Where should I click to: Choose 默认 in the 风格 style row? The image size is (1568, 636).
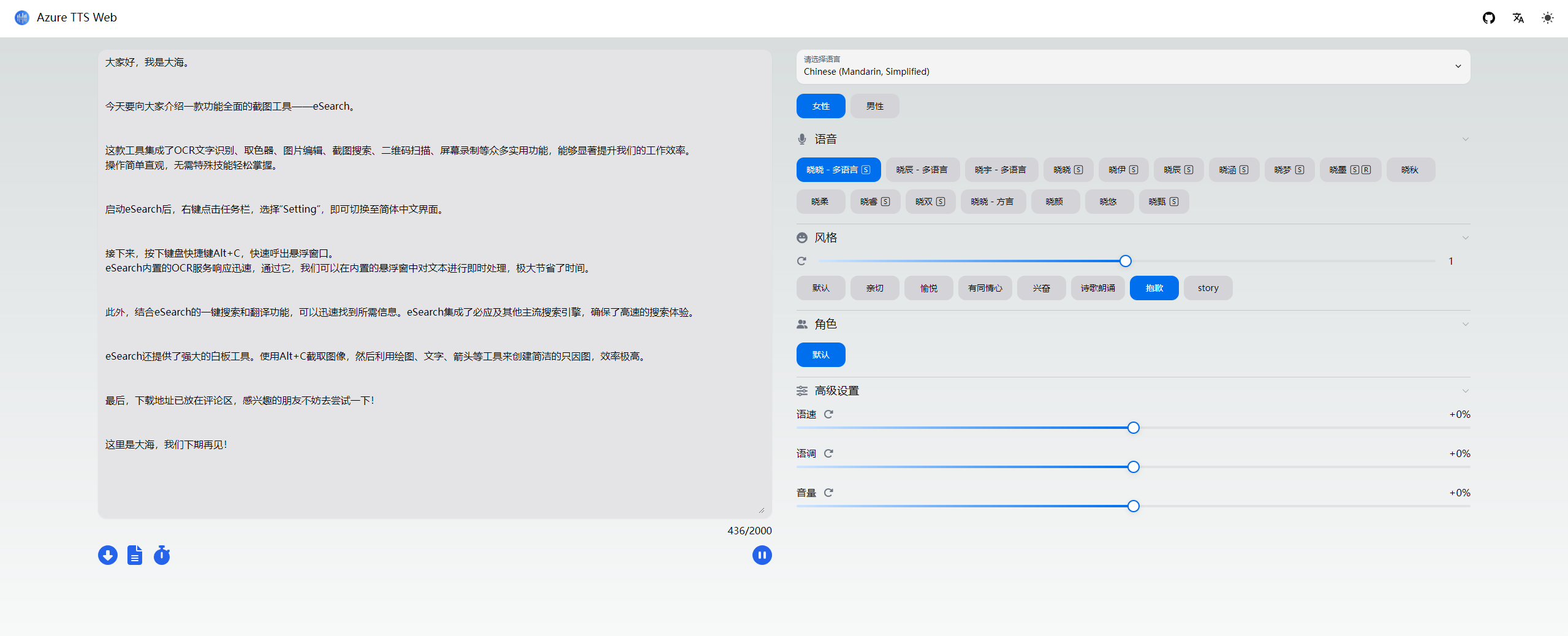820,288
